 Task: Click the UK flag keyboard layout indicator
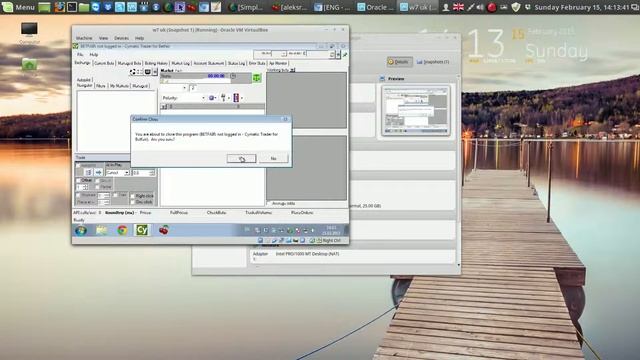coord(458,7)
